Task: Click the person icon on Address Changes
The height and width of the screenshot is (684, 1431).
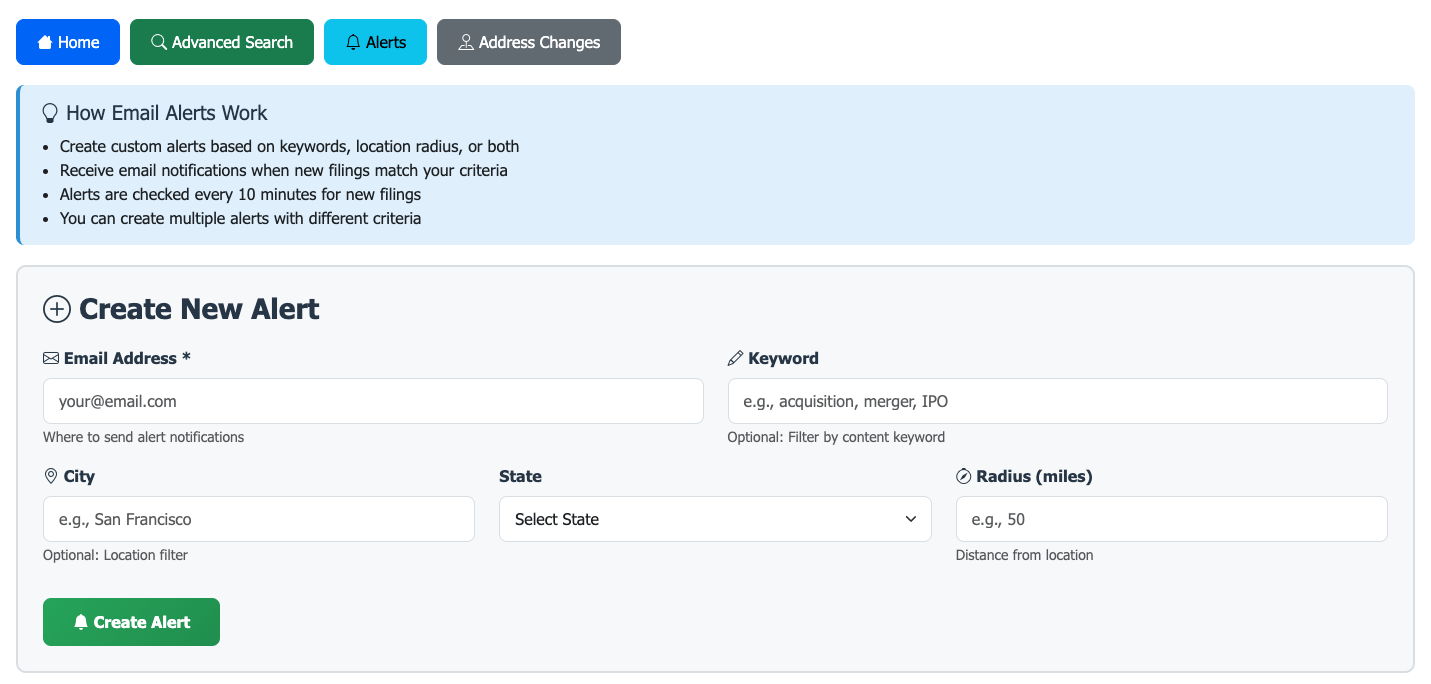Action: (x=465, y=41)
